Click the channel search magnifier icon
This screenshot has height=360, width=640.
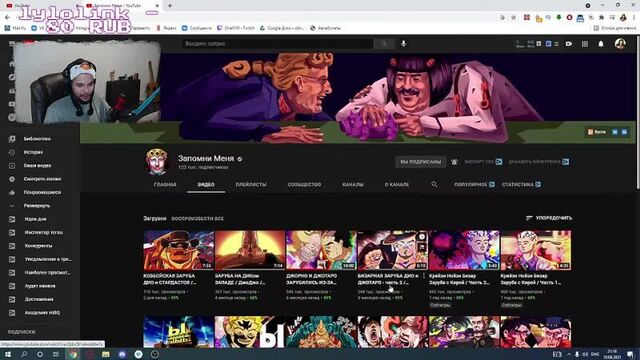[434, 184]
